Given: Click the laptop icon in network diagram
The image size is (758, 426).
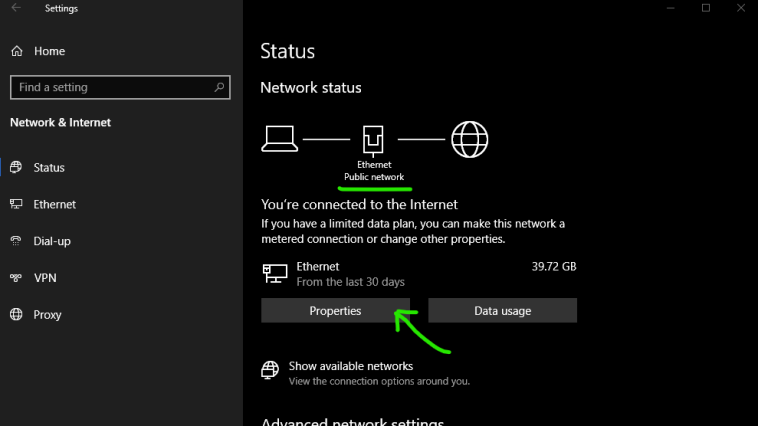Looking at the screenshot, I should pos(279,139).
